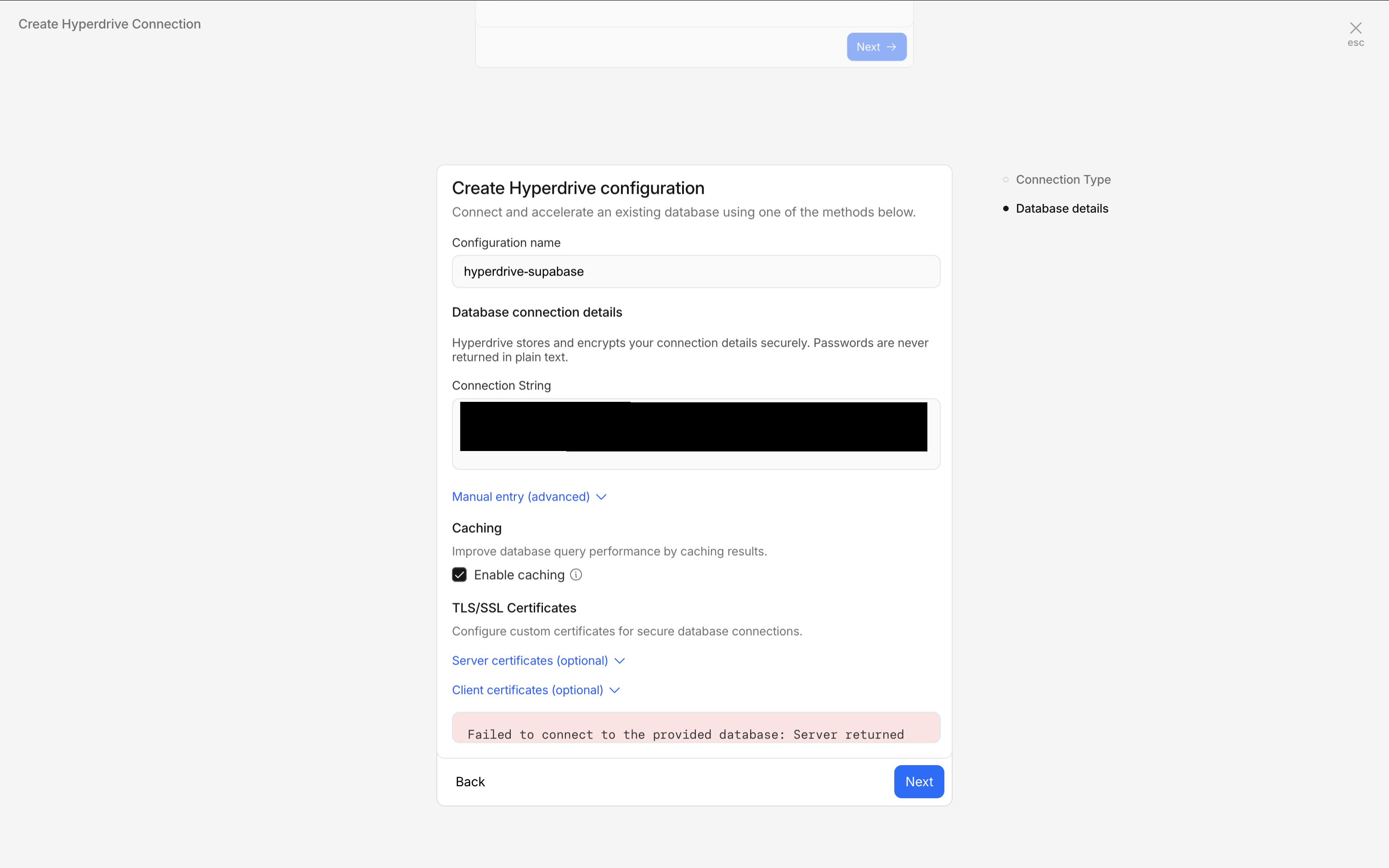The height and width of the screenshot is (868, 1389).
Task: Expand Server certificates (optional)
Action: [529, 661]
